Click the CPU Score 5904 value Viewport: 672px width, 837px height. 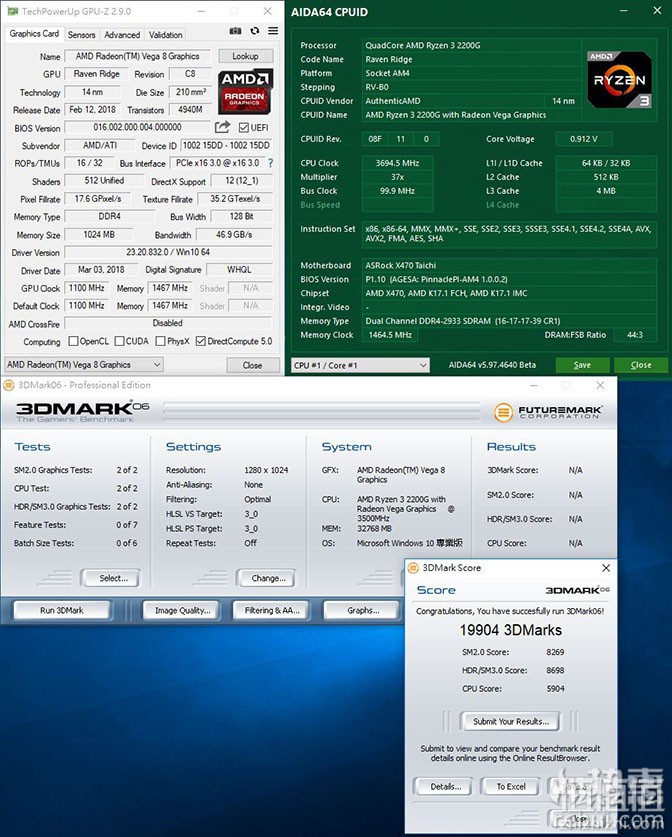pos(555,689)
